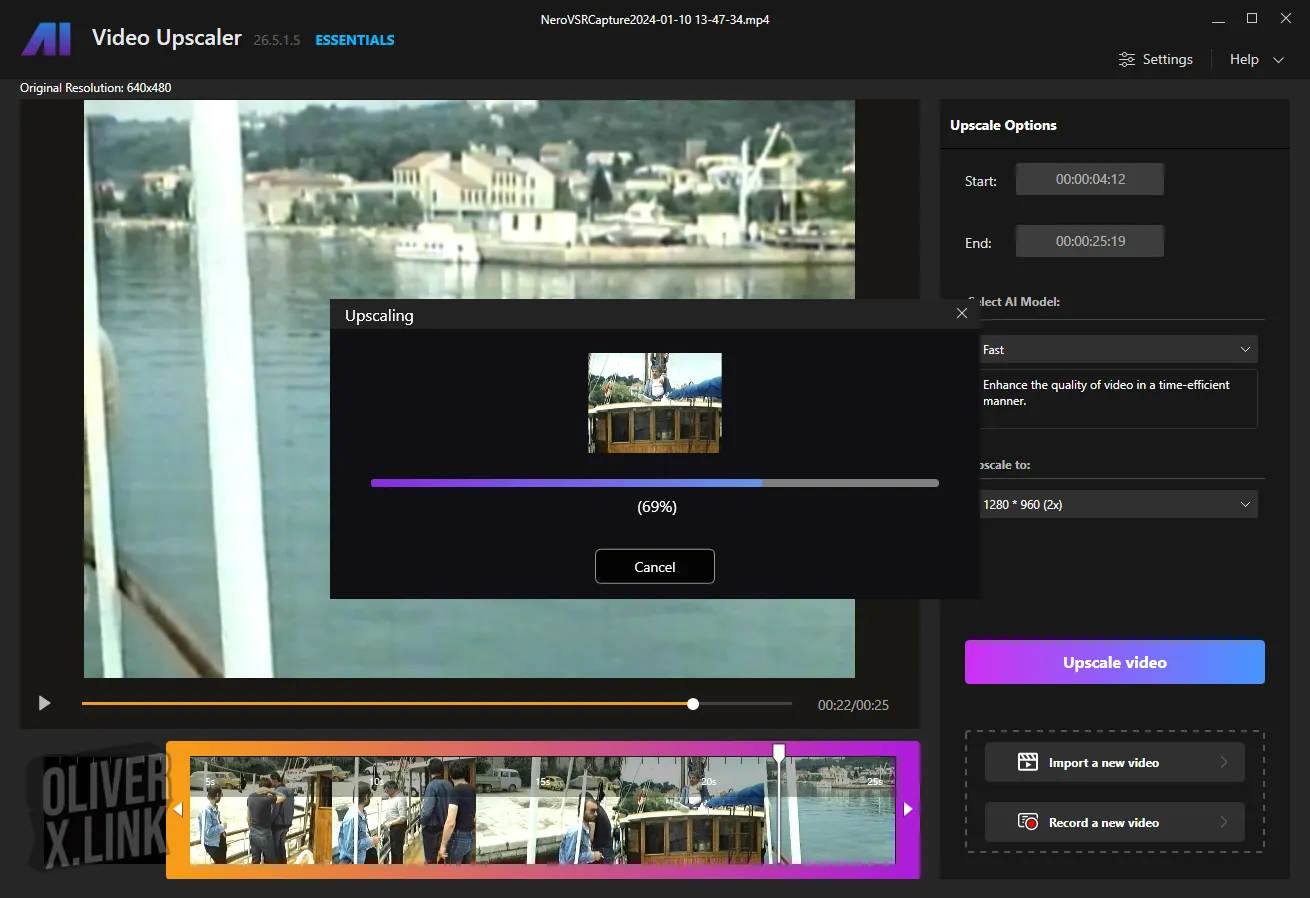
Task: Click the right trim handle arrow on timeline
Action: 908,809
